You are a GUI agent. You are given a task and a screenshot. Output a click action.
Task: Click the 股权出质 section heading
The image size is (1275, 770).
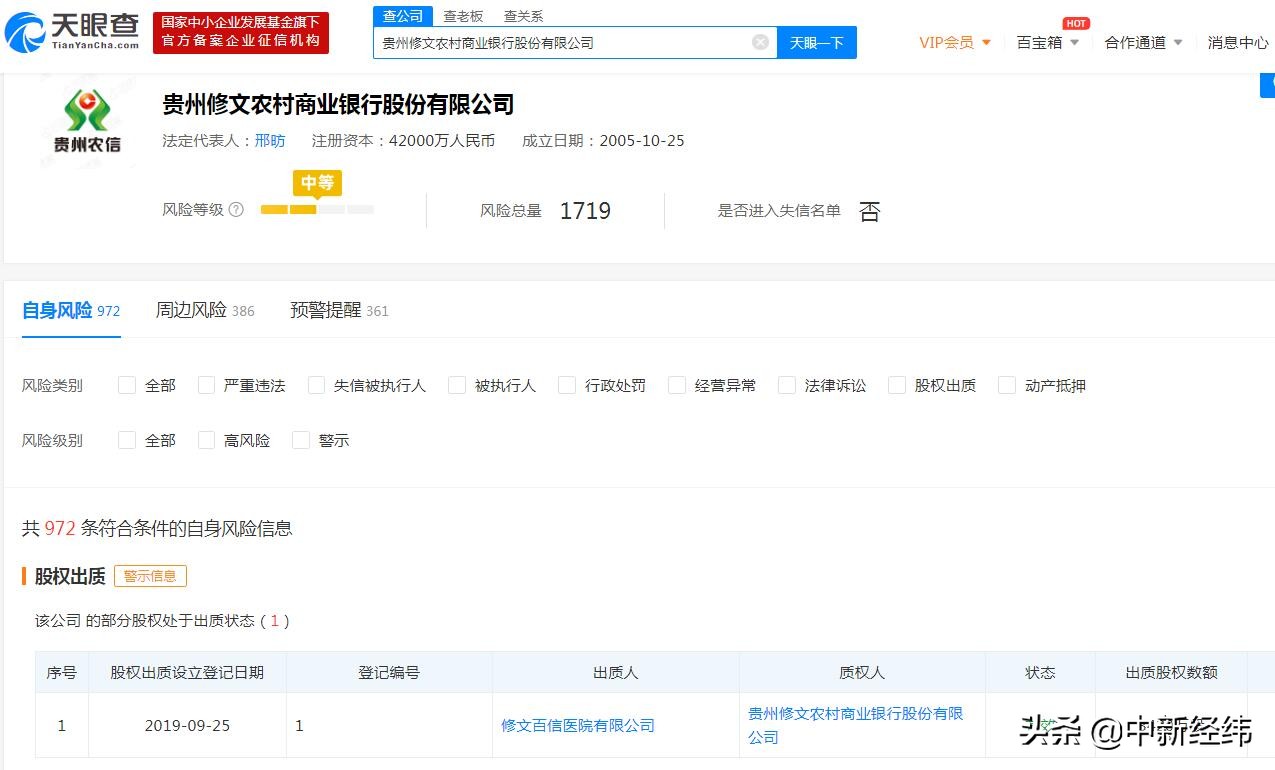click(70, 576)
